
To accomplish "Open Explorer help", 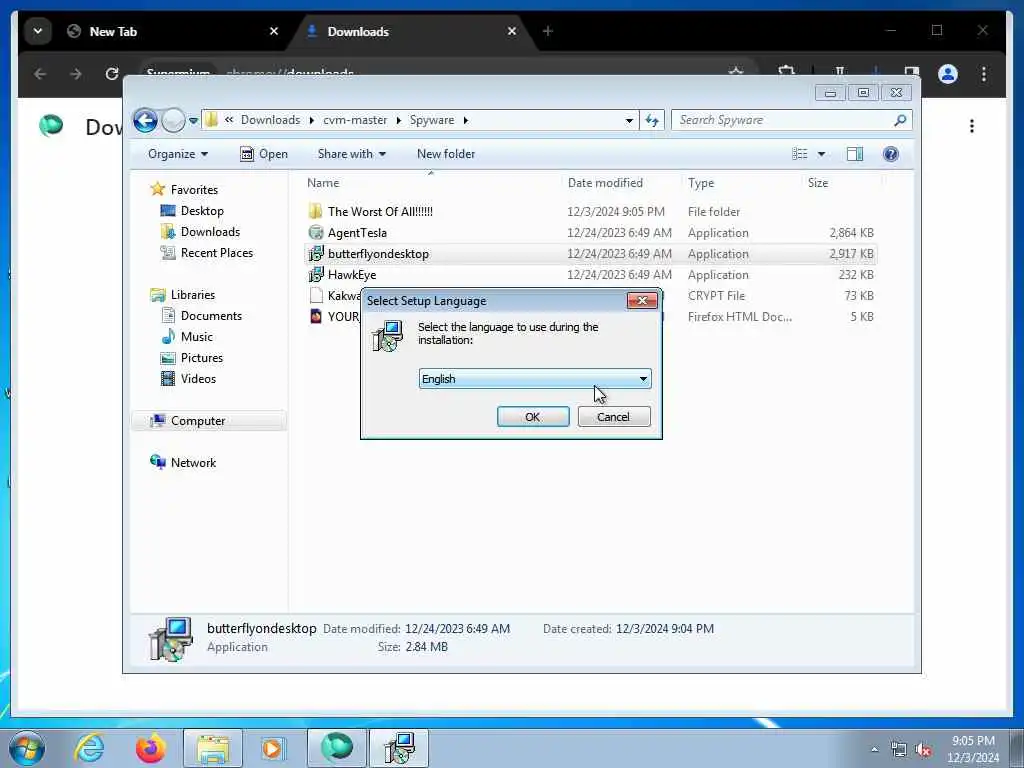I will (x=891, y=154).
